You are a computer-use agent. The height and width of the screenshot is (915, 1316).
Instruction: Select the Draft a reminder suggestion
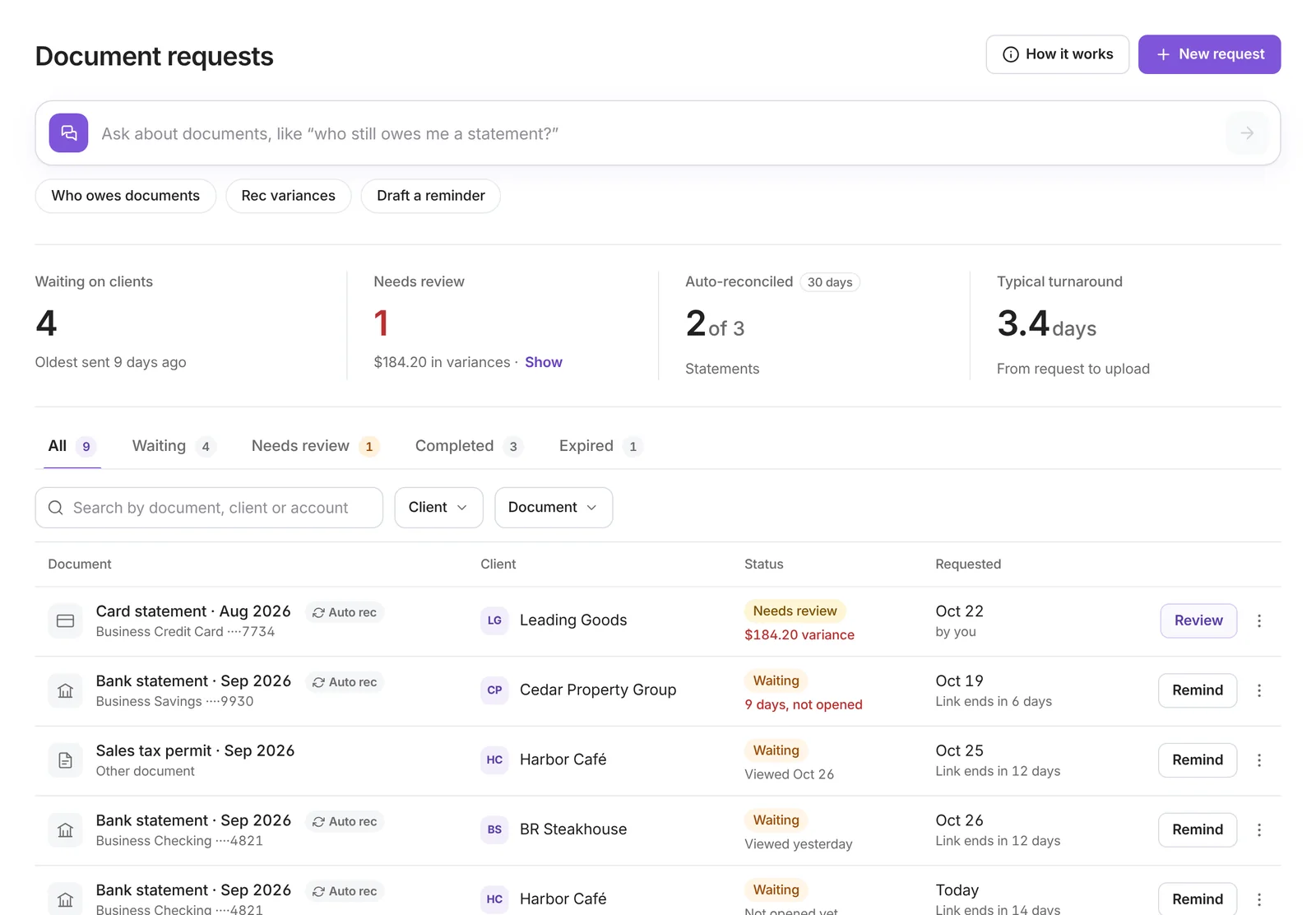431,196
